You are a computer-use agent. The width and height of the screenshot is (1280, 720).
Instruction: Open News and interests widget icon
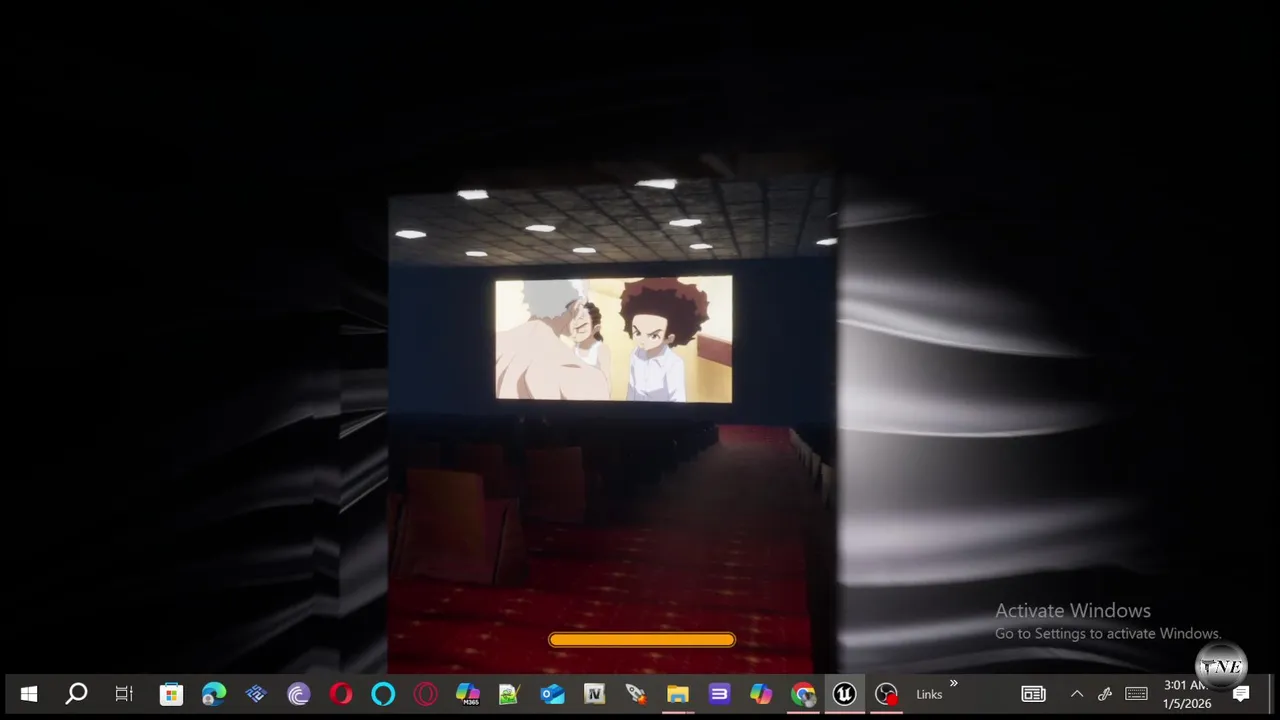coord(1033,694)
